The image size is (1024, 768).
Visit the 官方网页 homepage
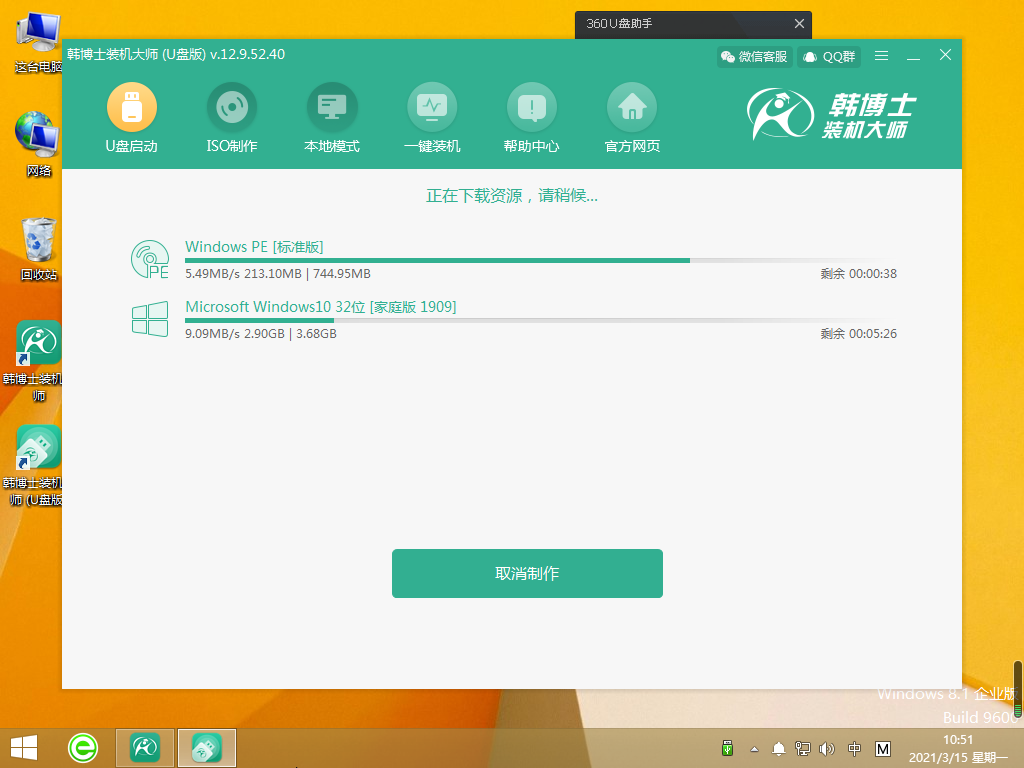point(631,107)
